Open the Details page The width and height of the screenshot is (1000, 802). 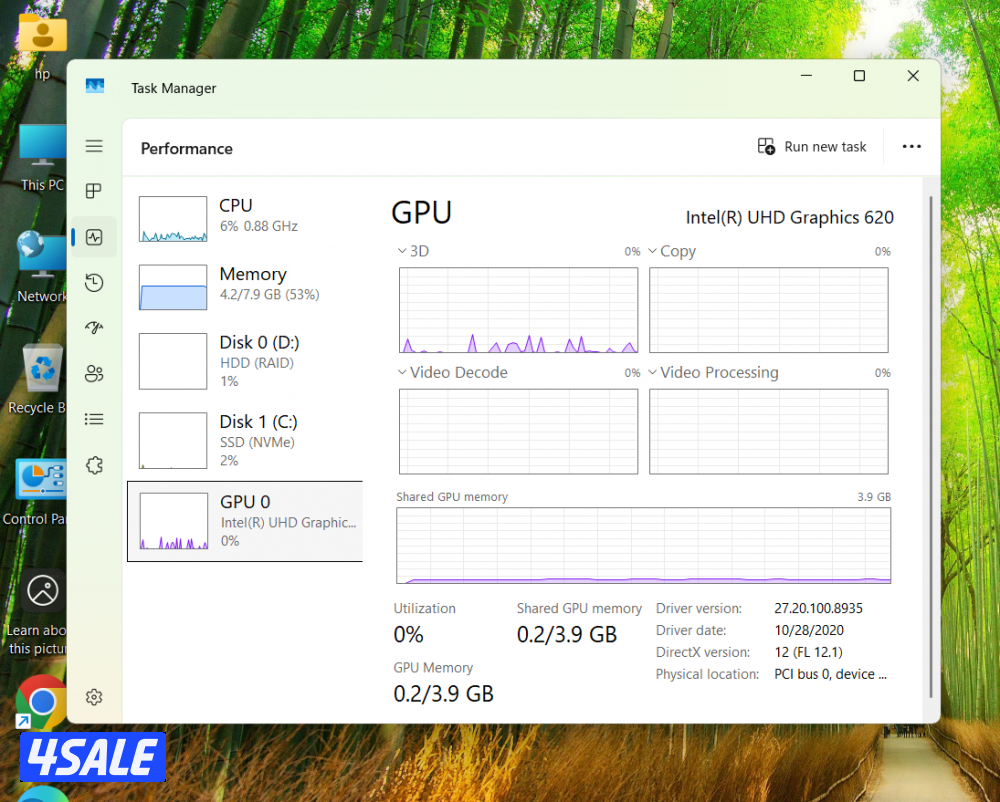point(94,419)
